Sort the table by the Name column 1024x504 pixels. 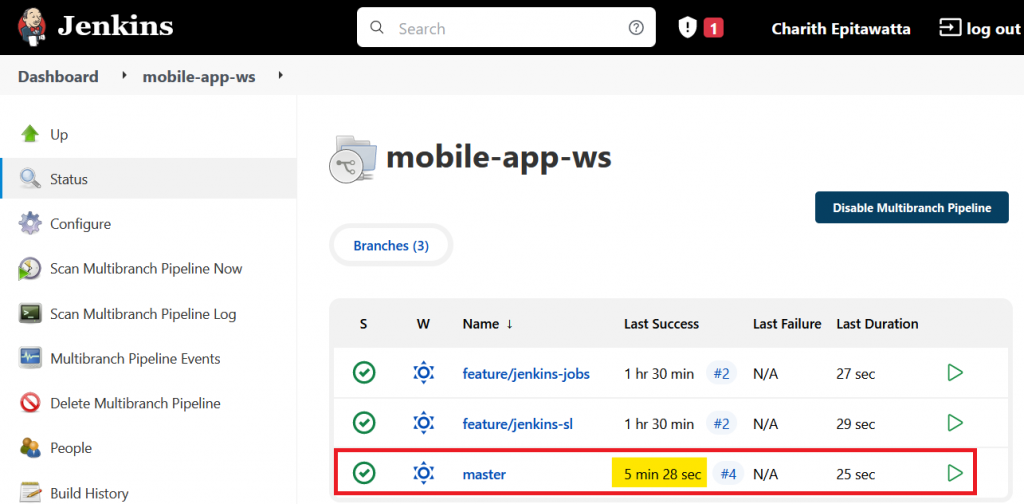(488, 324)
